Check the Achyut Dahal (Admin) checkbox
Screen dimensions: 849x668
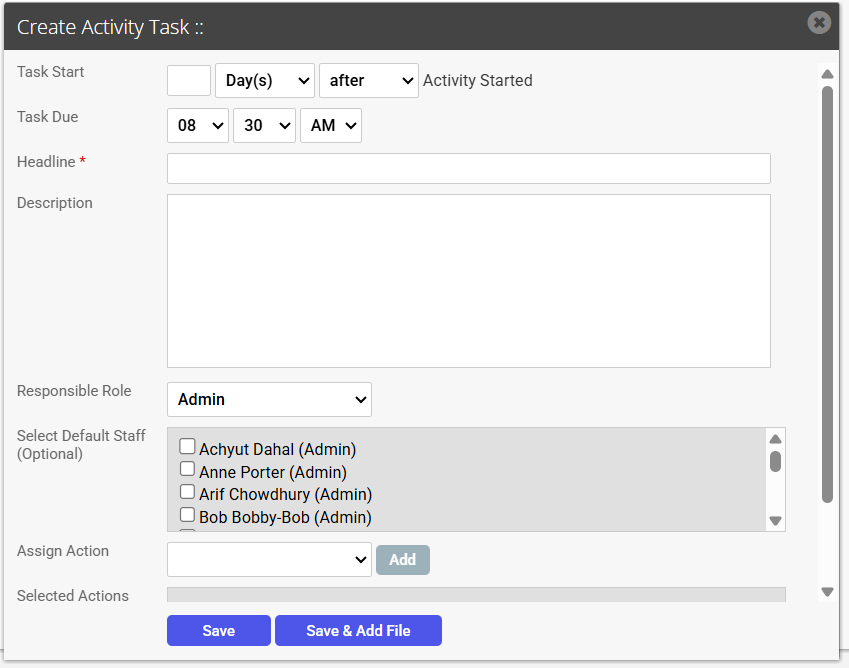coord(187,447)
